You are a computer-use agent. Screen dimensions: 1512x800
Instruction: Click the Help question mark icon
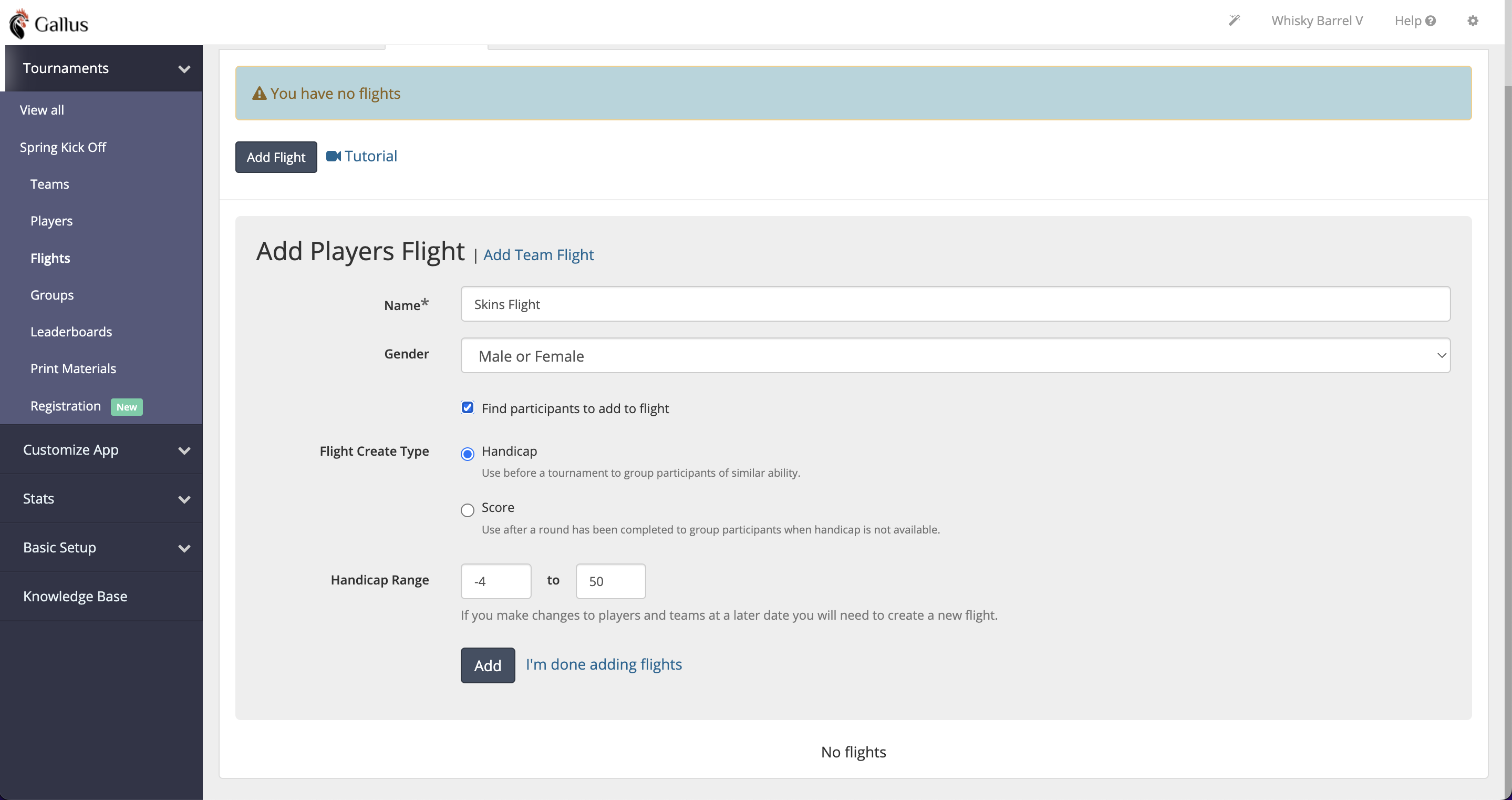pos(1431,20)
